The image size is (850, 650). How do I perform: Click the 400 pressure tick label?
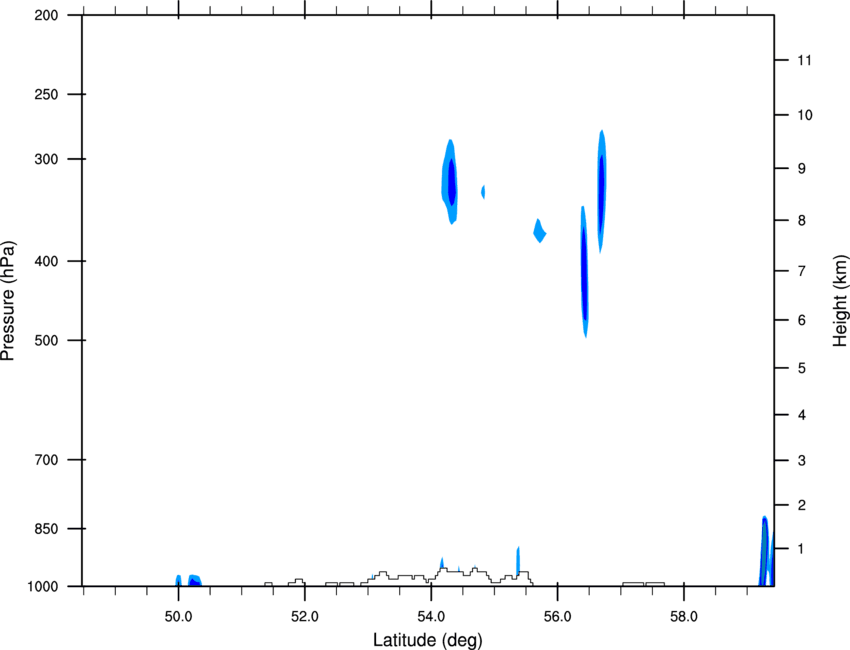tap(46, 261)
